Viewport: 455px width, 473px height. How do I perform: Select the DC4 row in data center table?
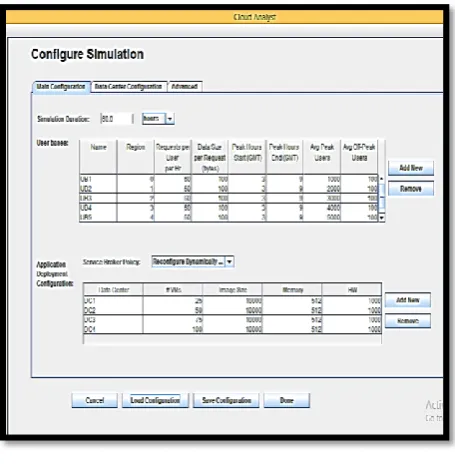232,329
